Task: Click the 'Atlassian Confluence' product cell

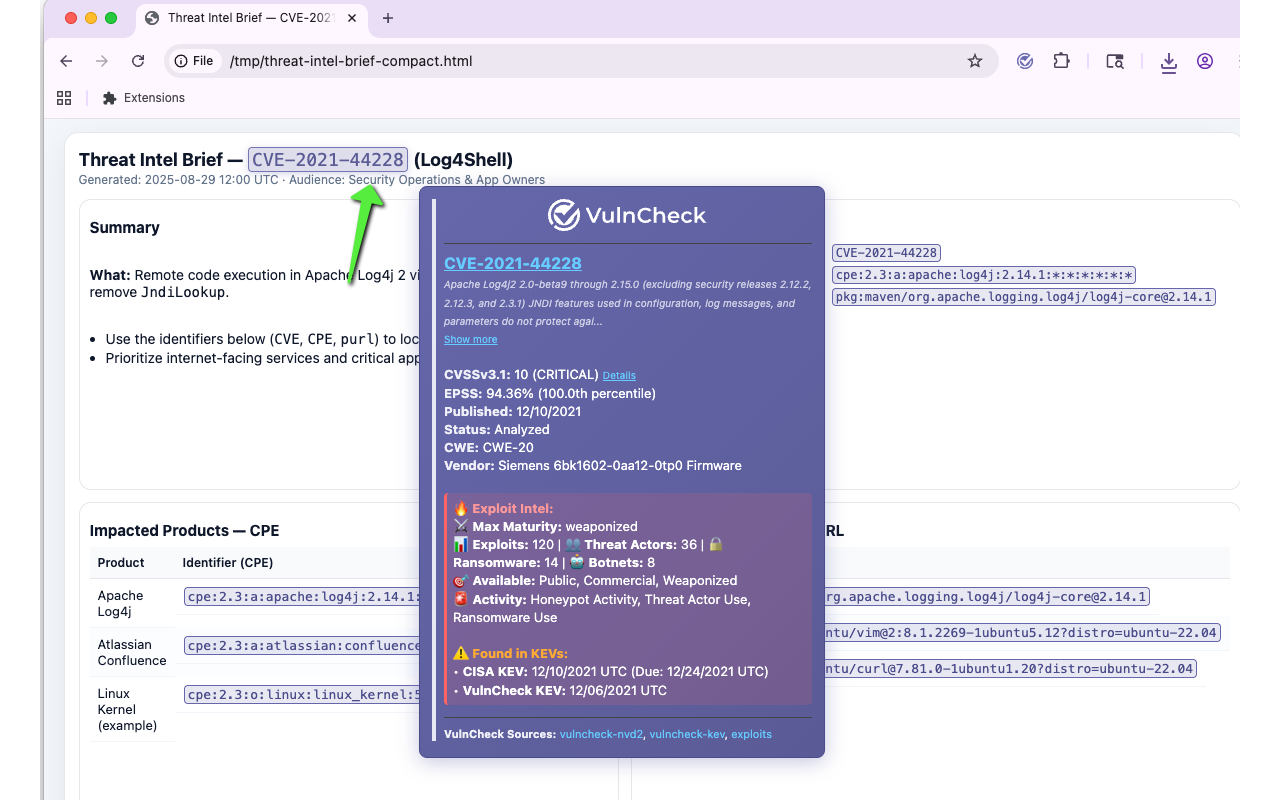Action: (x=132, y=652)
